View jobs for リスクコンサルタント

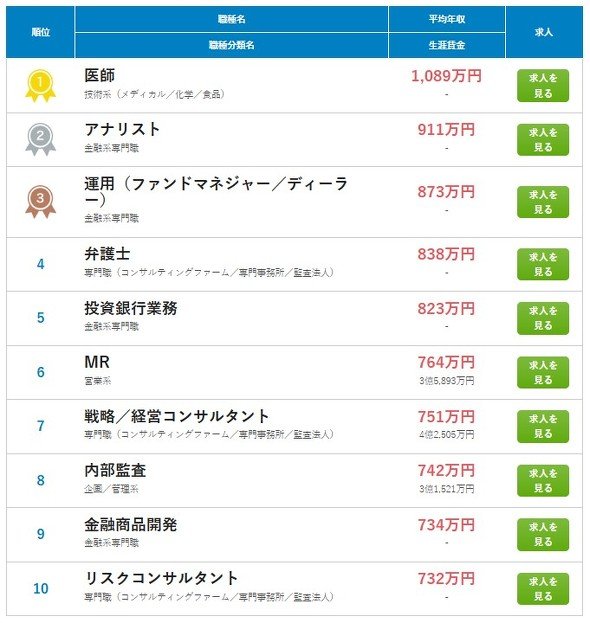tap(543, 589)
